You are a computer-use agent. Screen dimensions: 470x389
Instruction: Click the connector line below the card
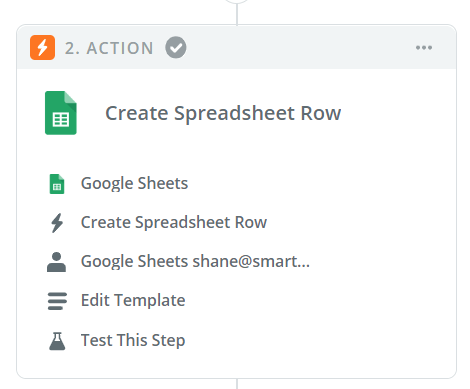pyautogui.click(x=237, y=384)
